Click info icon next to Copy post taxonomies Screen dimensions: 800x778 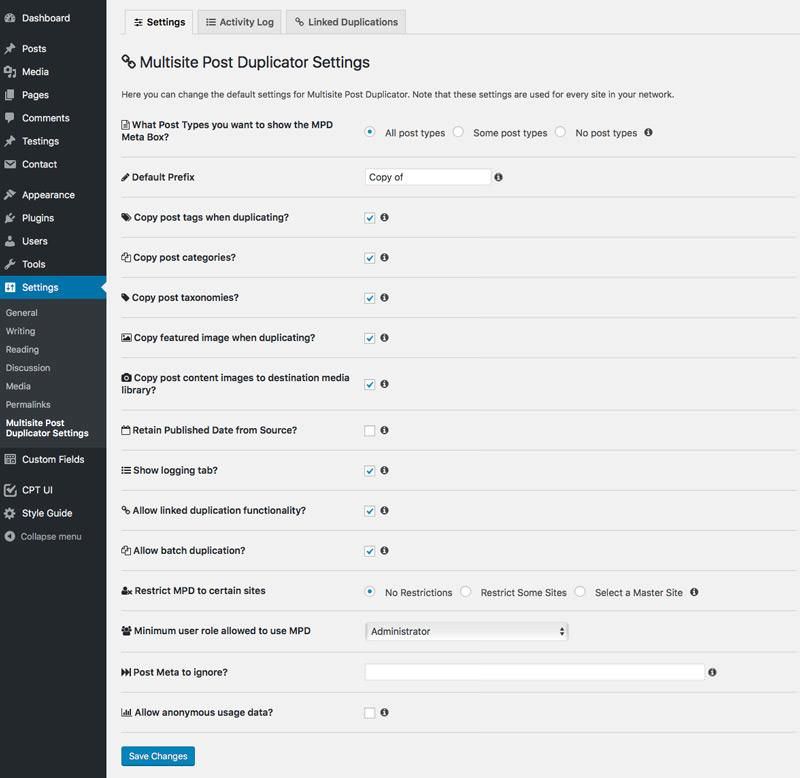(384, 297)
